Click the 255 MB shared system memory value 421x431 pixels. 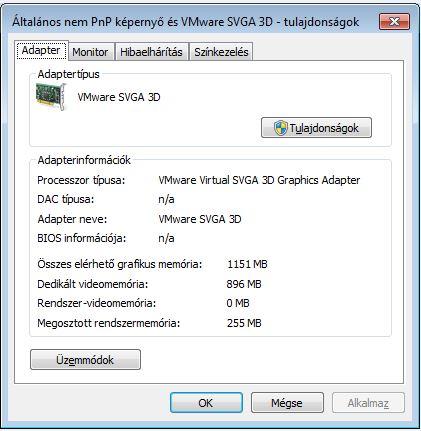click(x=244, y=323)
